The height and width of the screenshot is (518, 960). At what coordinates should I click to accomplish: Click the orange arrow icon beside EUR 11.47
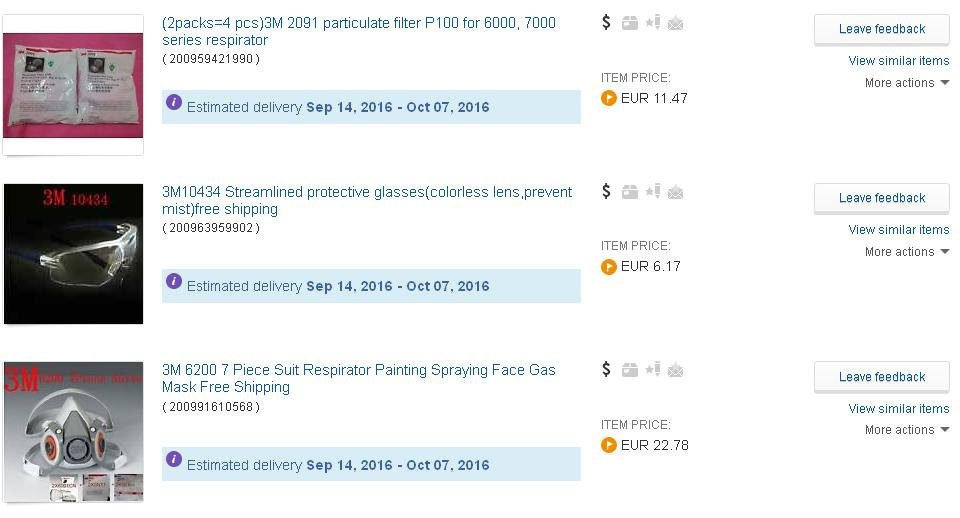pos(609,98)
